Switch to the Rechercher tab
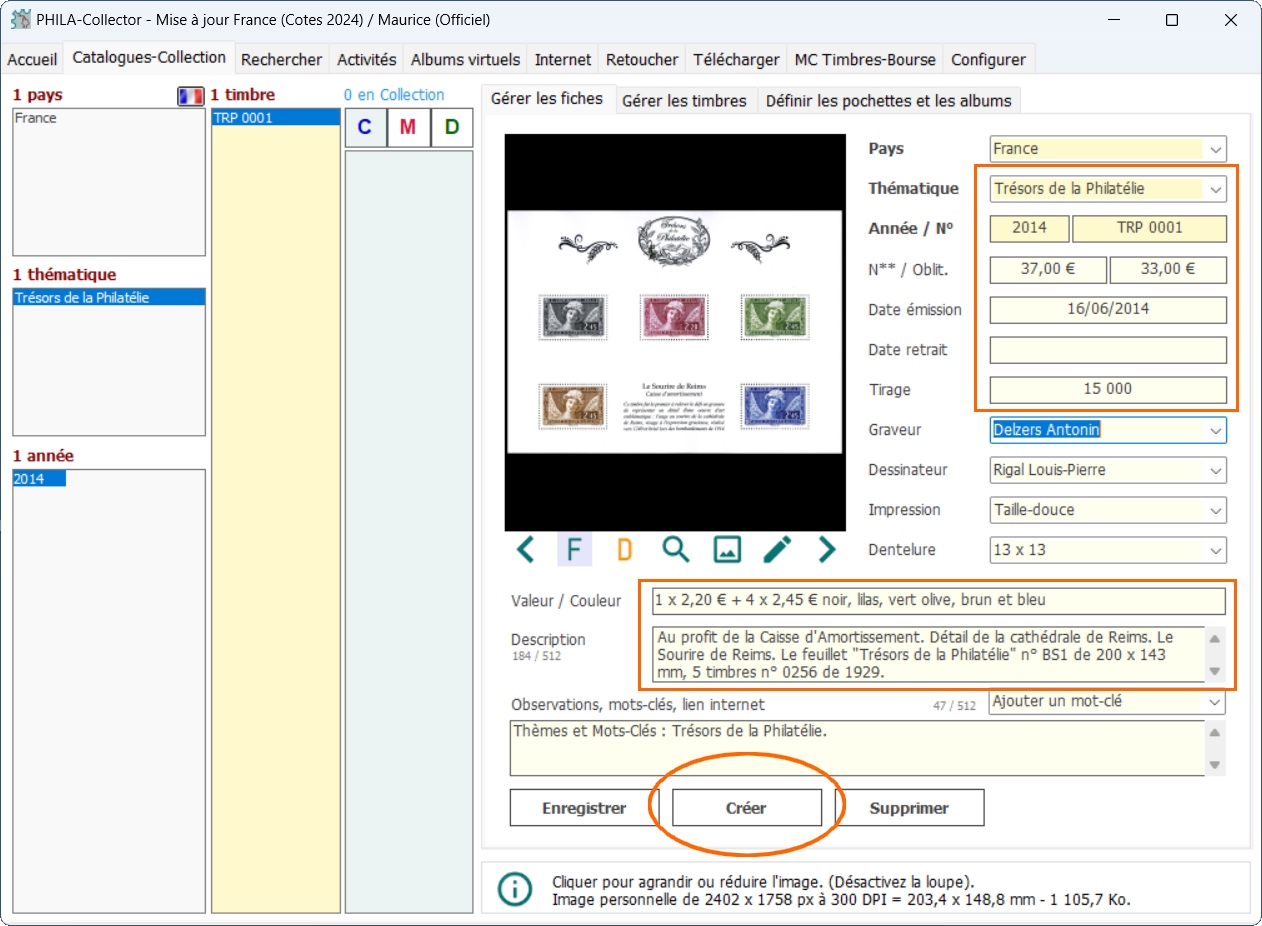 (282, 60)
